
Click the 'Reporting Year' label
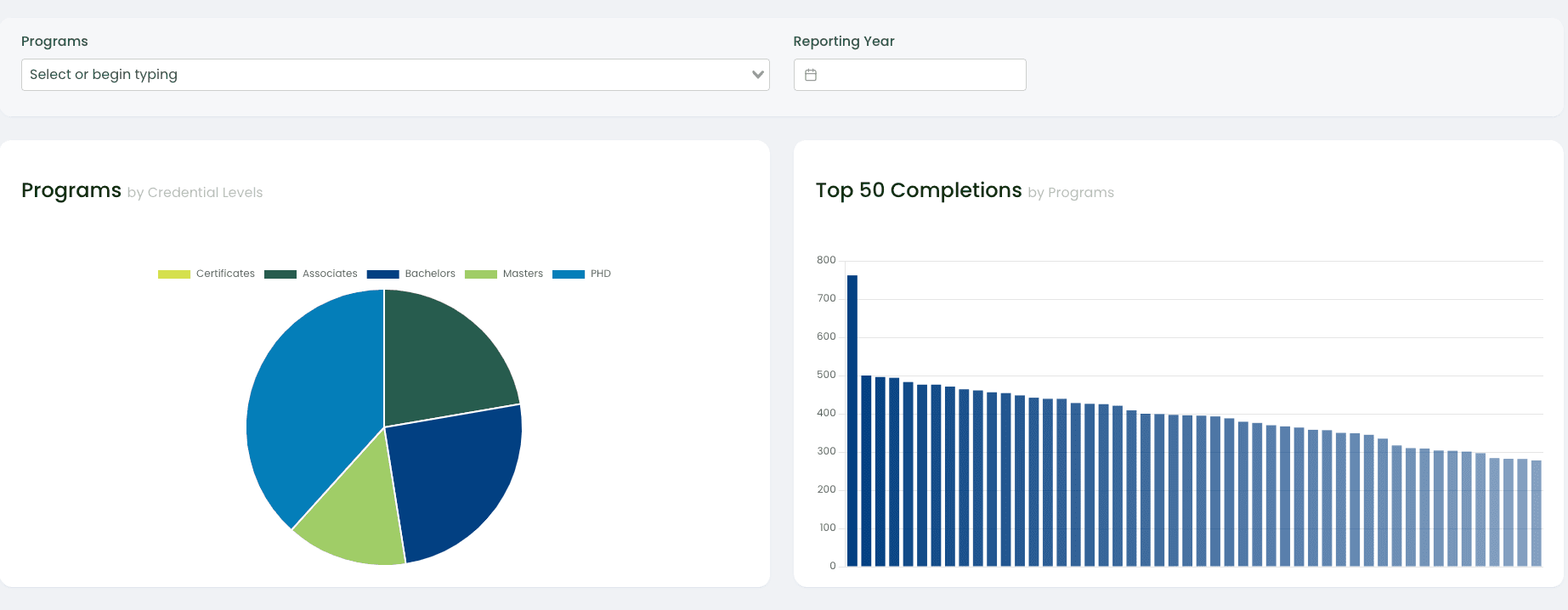pyautogui.click(x=844, y=42)
